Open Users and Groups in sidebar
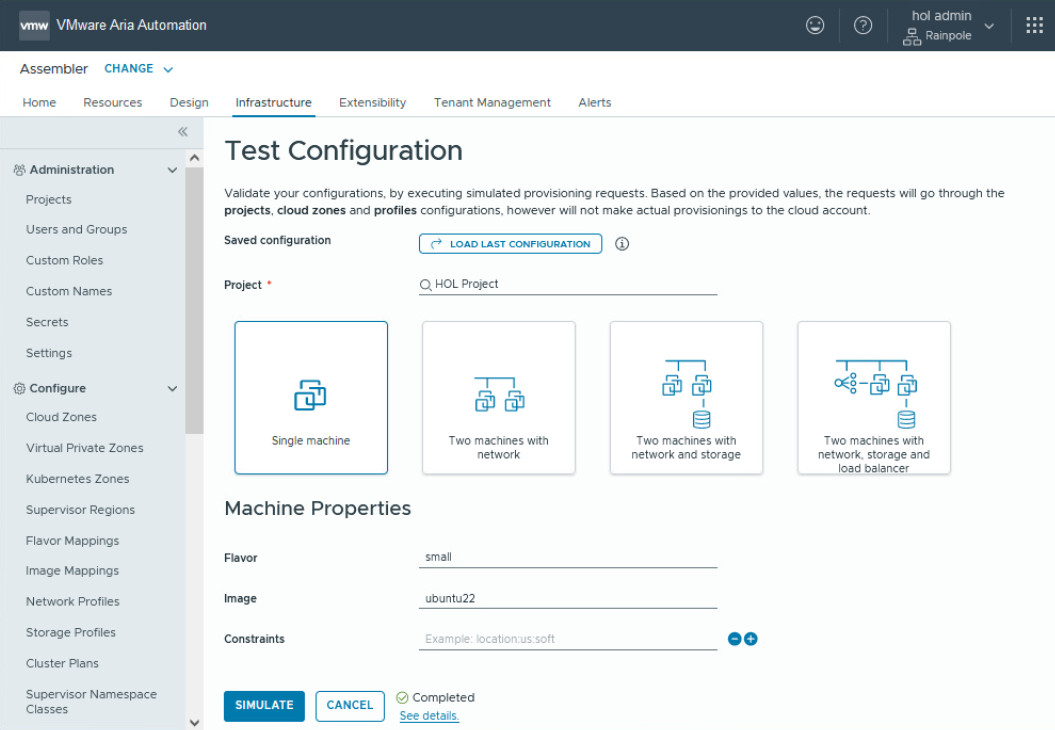The height and width of the screenshot is (730, 1055). point(76,230)
